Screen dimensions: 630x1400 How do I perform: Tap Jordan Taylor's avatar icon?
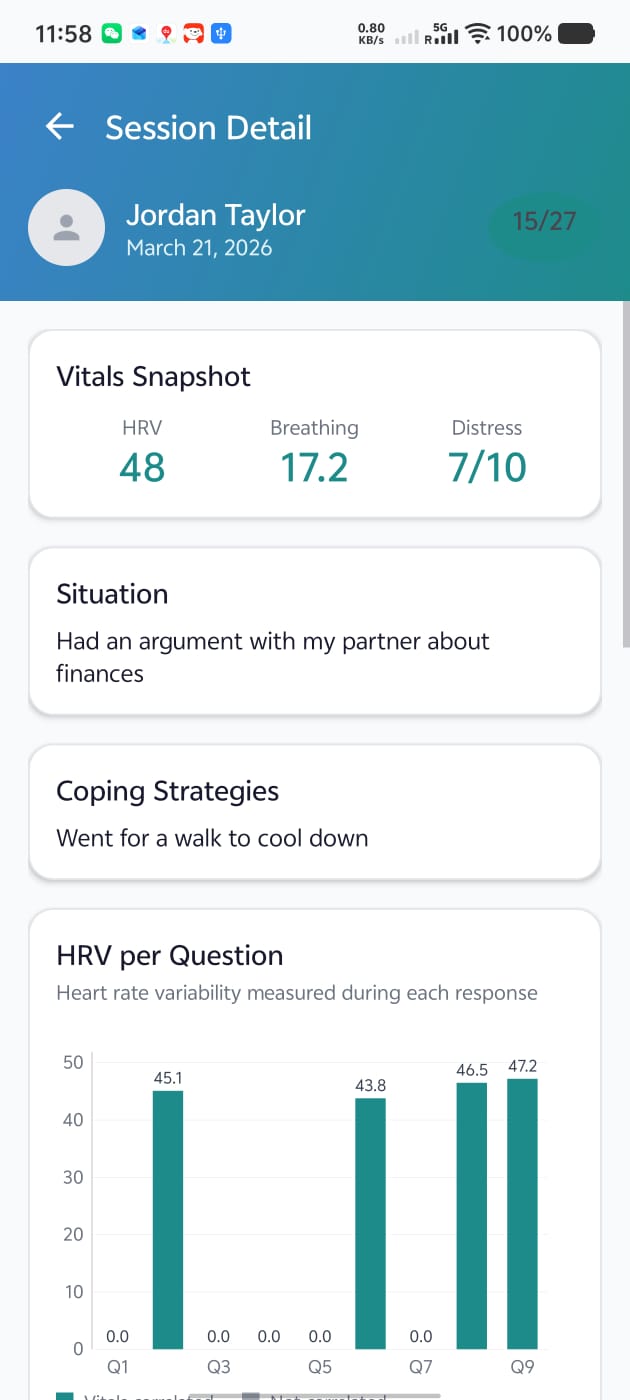tap(66, 227)
